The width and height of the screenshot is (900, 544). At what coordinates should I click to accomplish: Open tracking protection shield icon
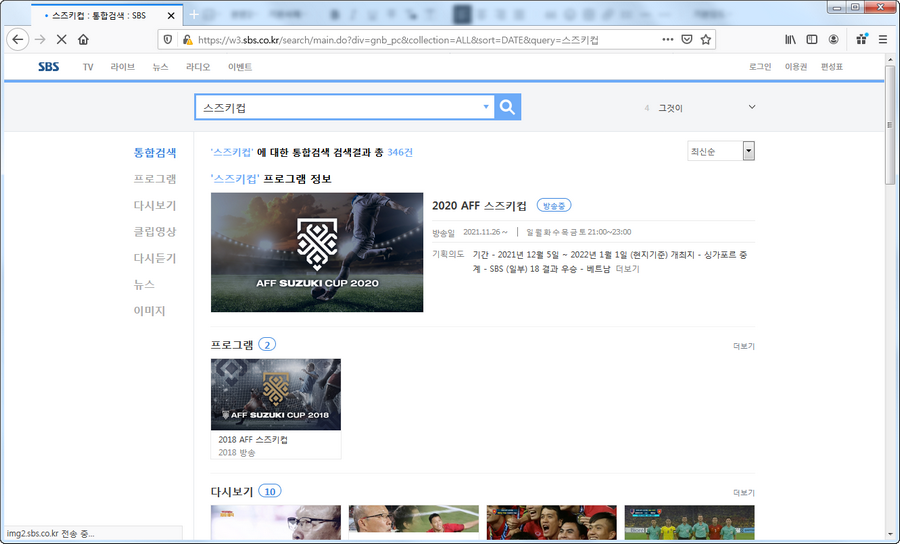pyautogui.click(x=168, y=40)
